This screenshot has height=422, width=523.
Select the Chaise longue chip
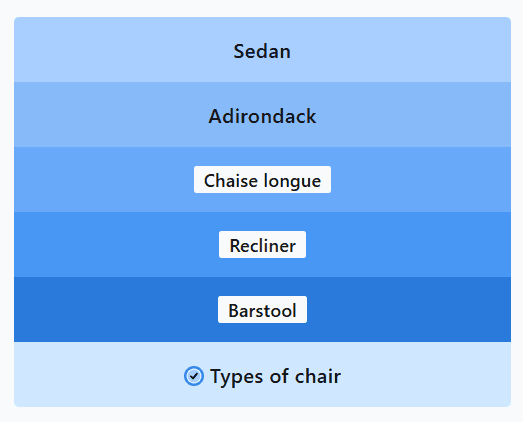click(263, 179)
